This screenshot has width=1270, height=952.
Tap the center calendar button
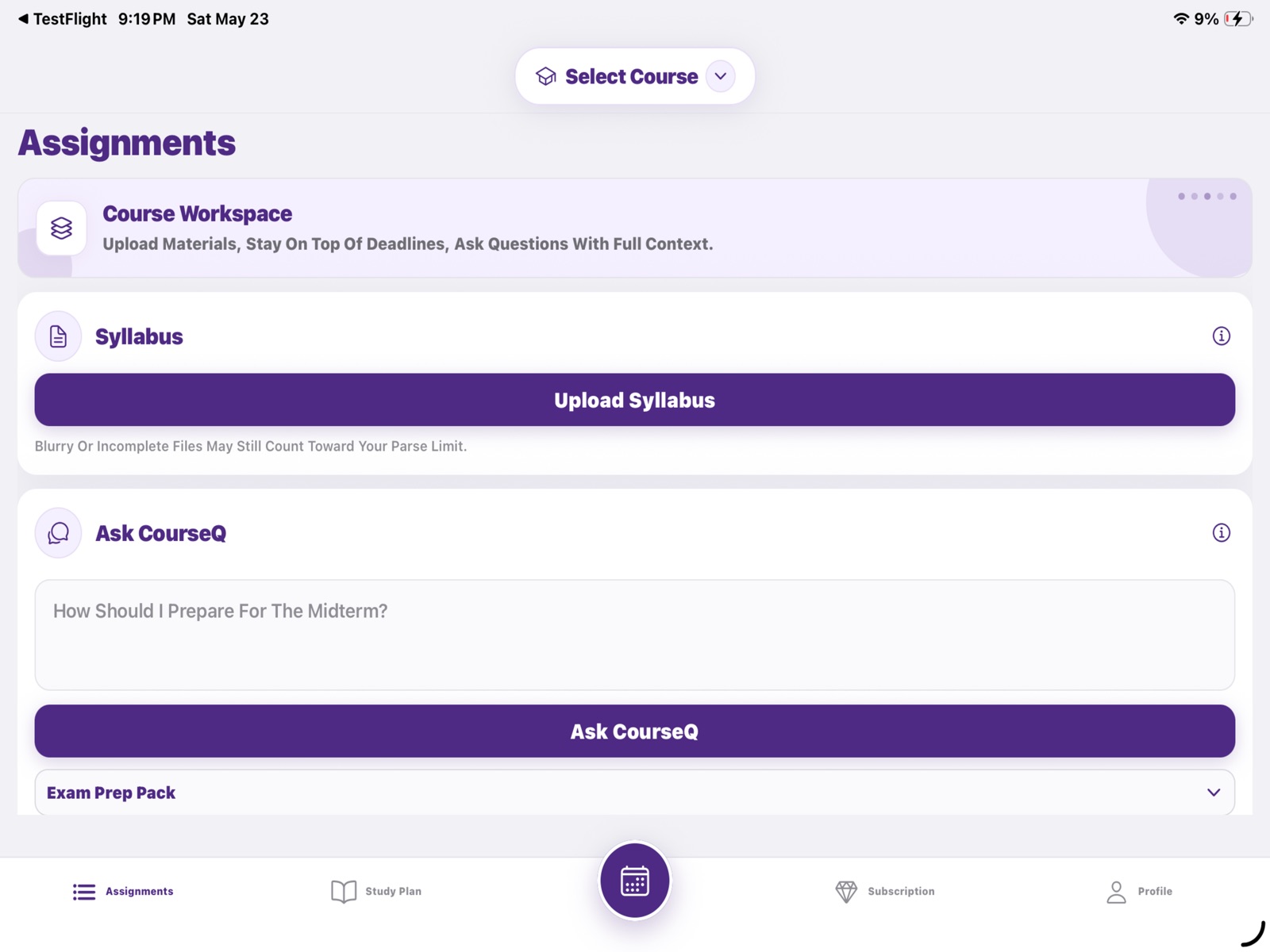pyautogui.click(x=635, y=881)
